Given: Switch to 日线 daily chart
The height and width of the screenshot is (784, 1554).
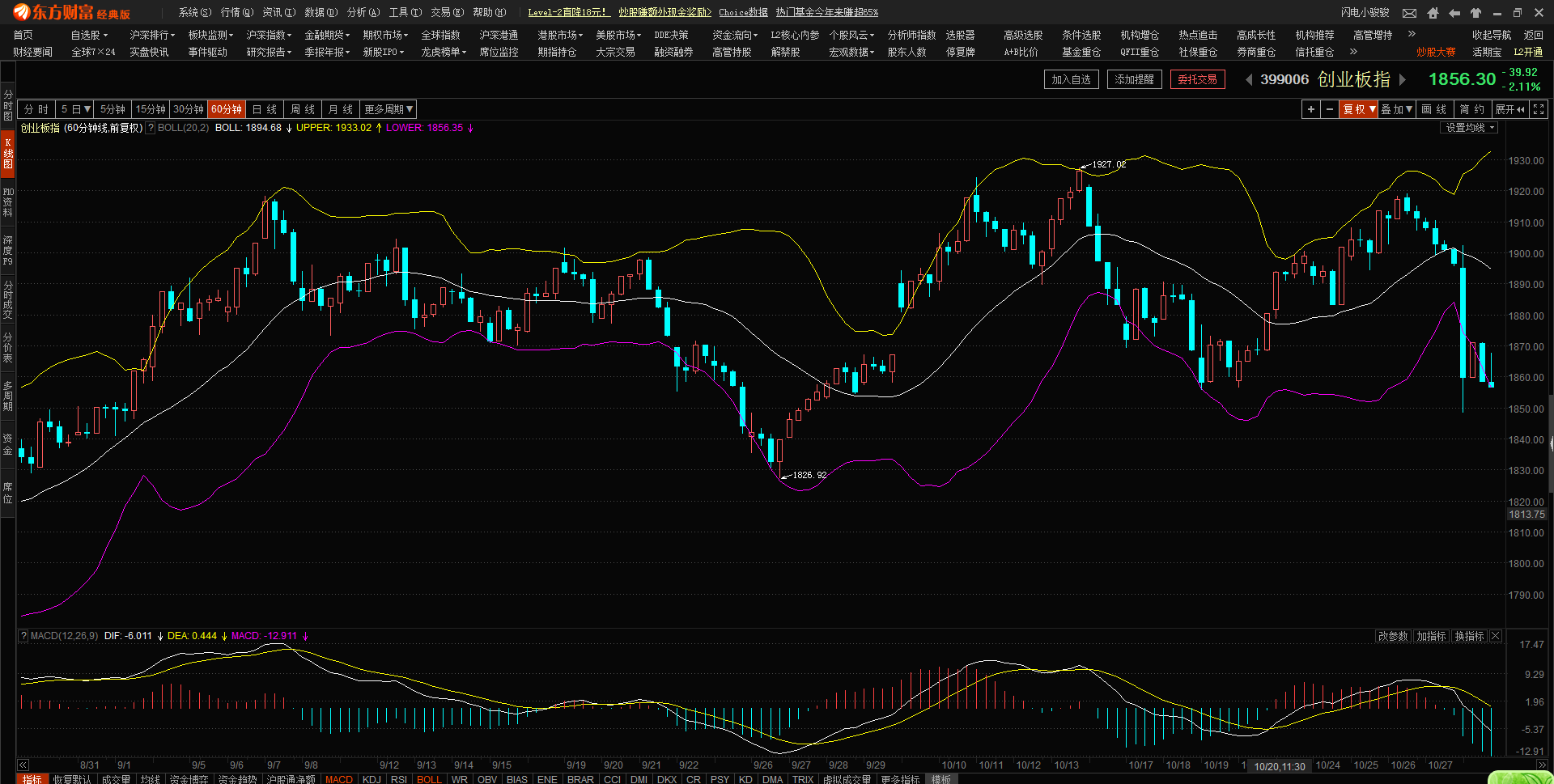Looking at the screenshot, I should point(264,109).
